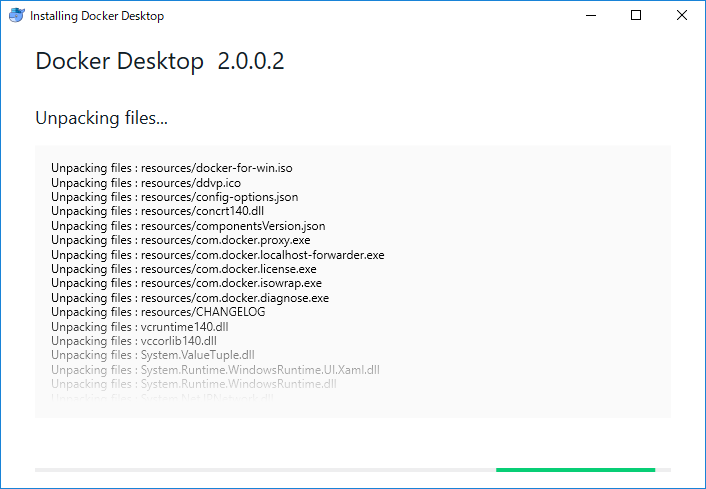Screen dimensions: 706x489
Task: Select log line System.Runtime.WindowsRuntime.dll
Action: pos(194,384)
